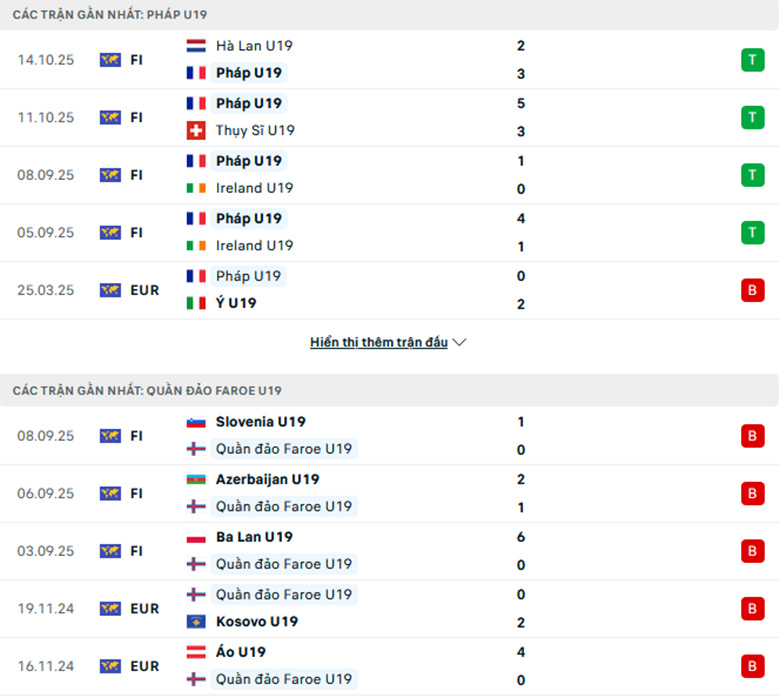780x698 pixels.
Task: Click the Austria flag beside Áo U19
Action: (x=196, y=652)
